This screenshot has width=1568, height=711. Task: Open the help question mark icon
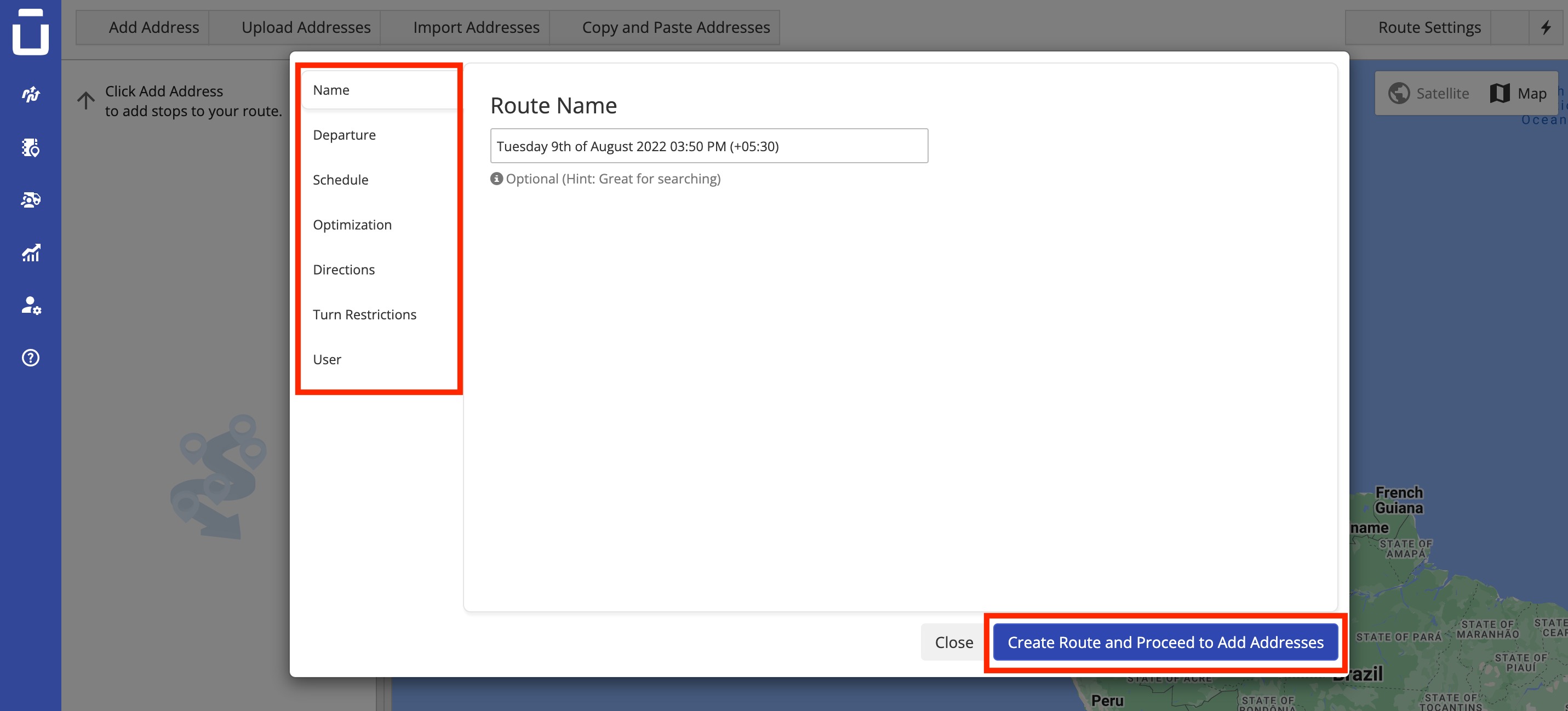click(x=31, y=357)
